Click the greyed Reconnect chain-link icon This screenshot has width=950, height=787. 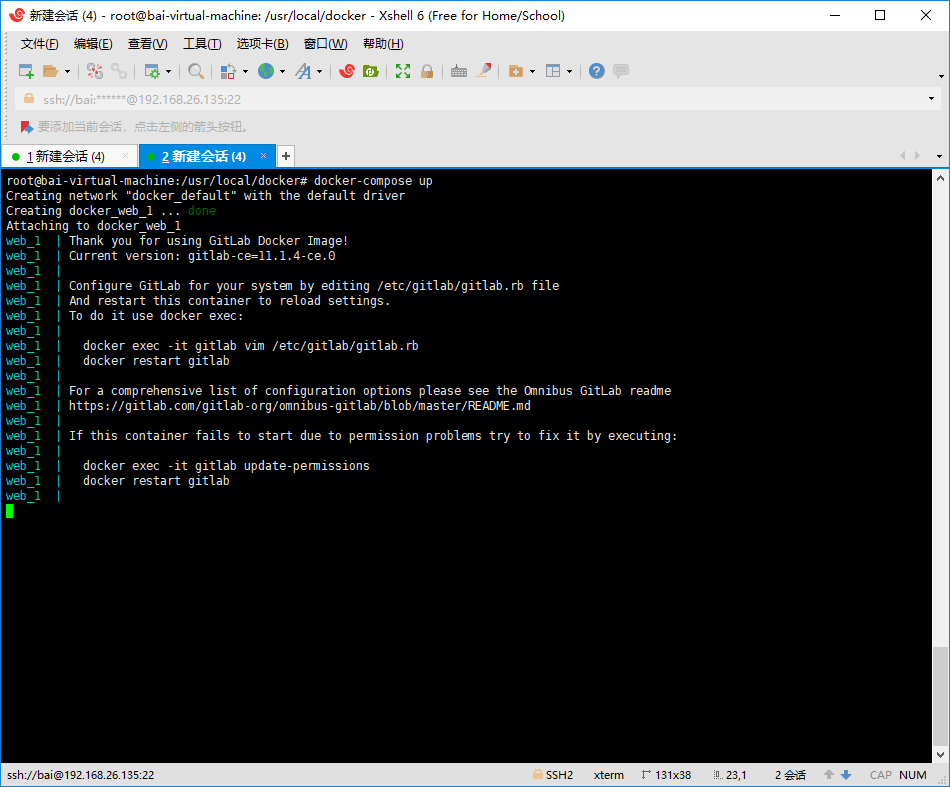pyautogui.click(x=119, y=71)
